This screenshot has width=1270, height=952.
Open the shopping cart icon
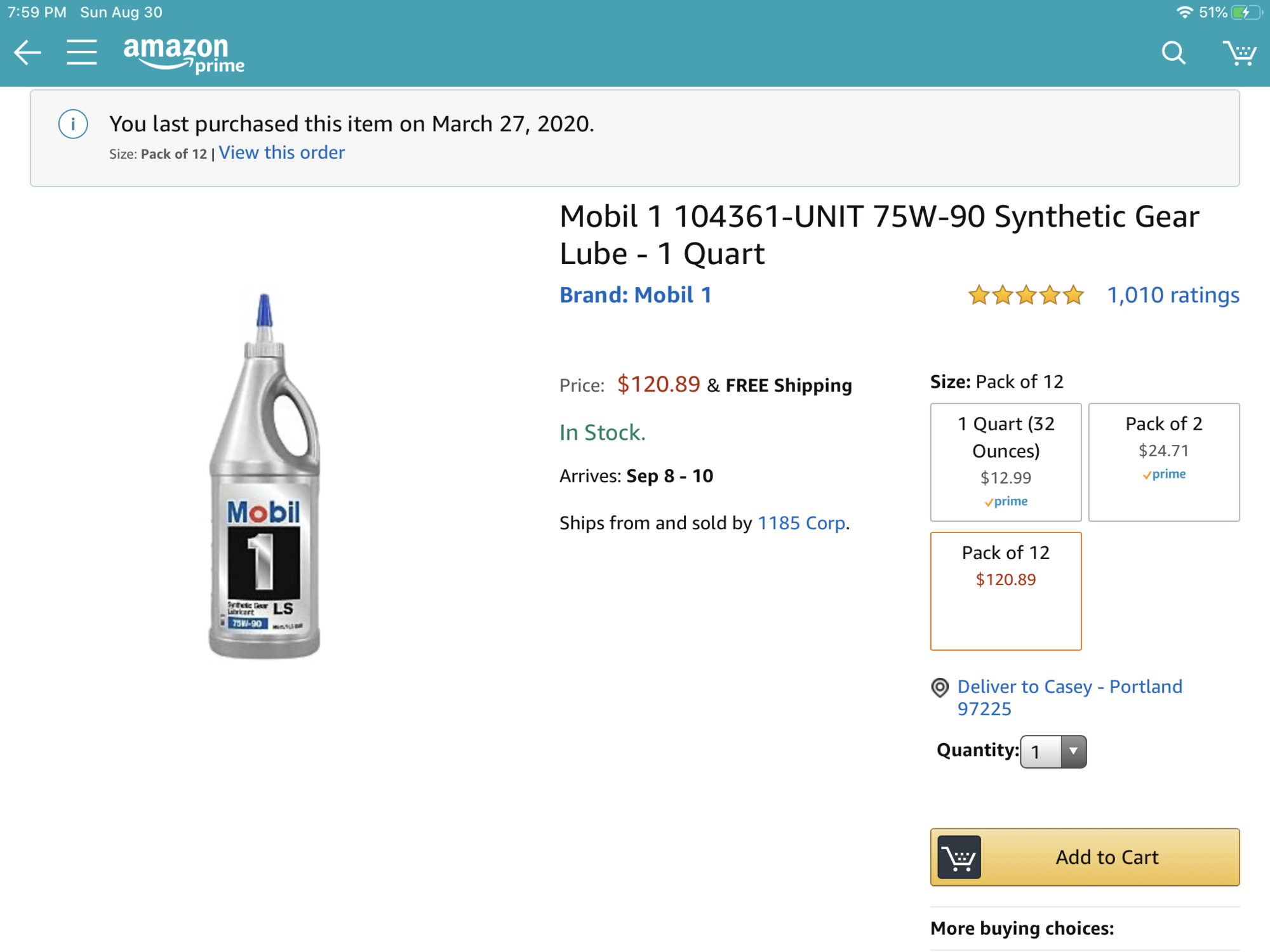click(1240, 53)
